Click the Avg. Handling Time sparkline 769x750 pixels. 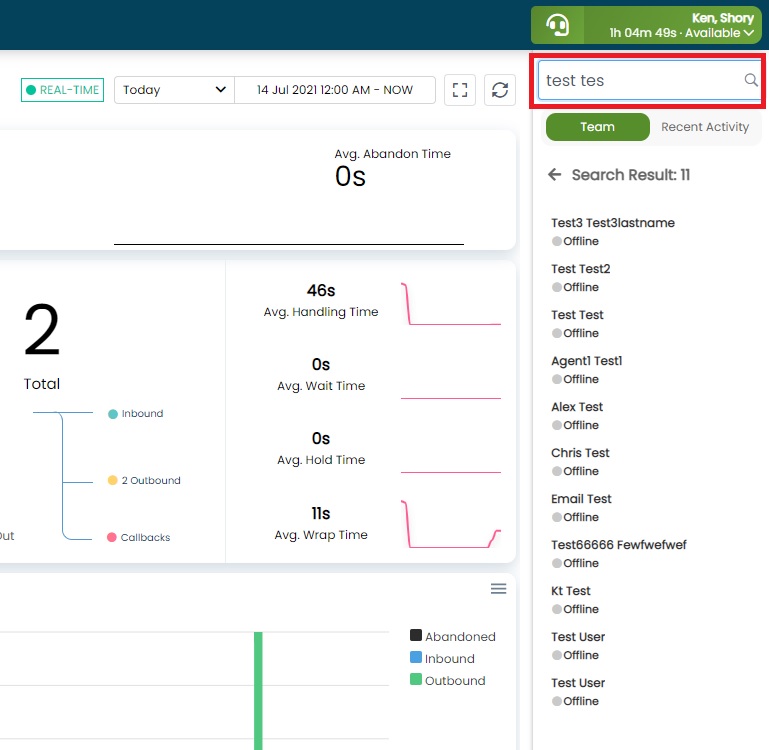[451, 304]
